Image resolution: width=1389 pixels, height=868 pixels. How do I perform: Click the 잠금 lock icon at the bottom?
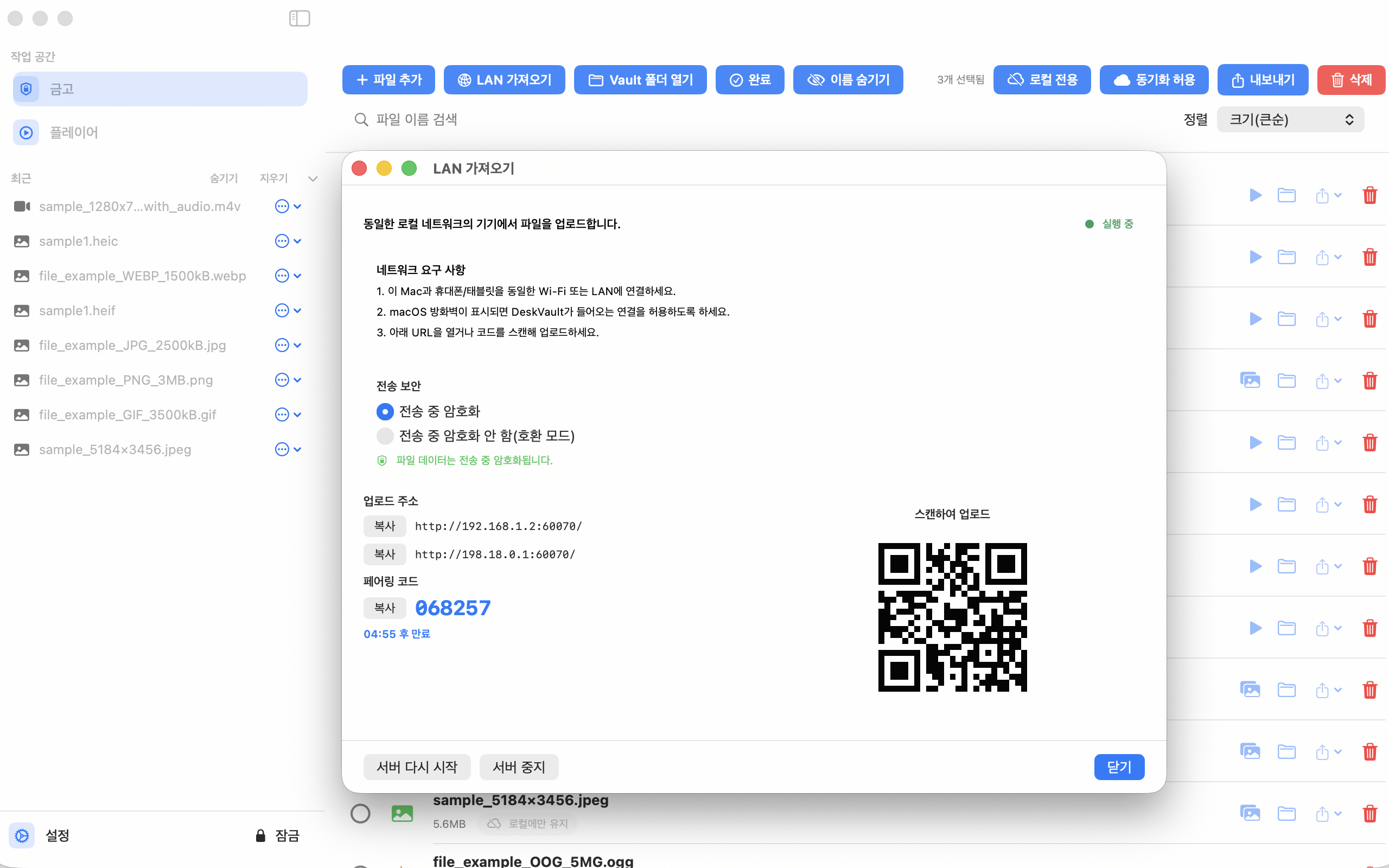pyautogui.click(x=260, y=835)
